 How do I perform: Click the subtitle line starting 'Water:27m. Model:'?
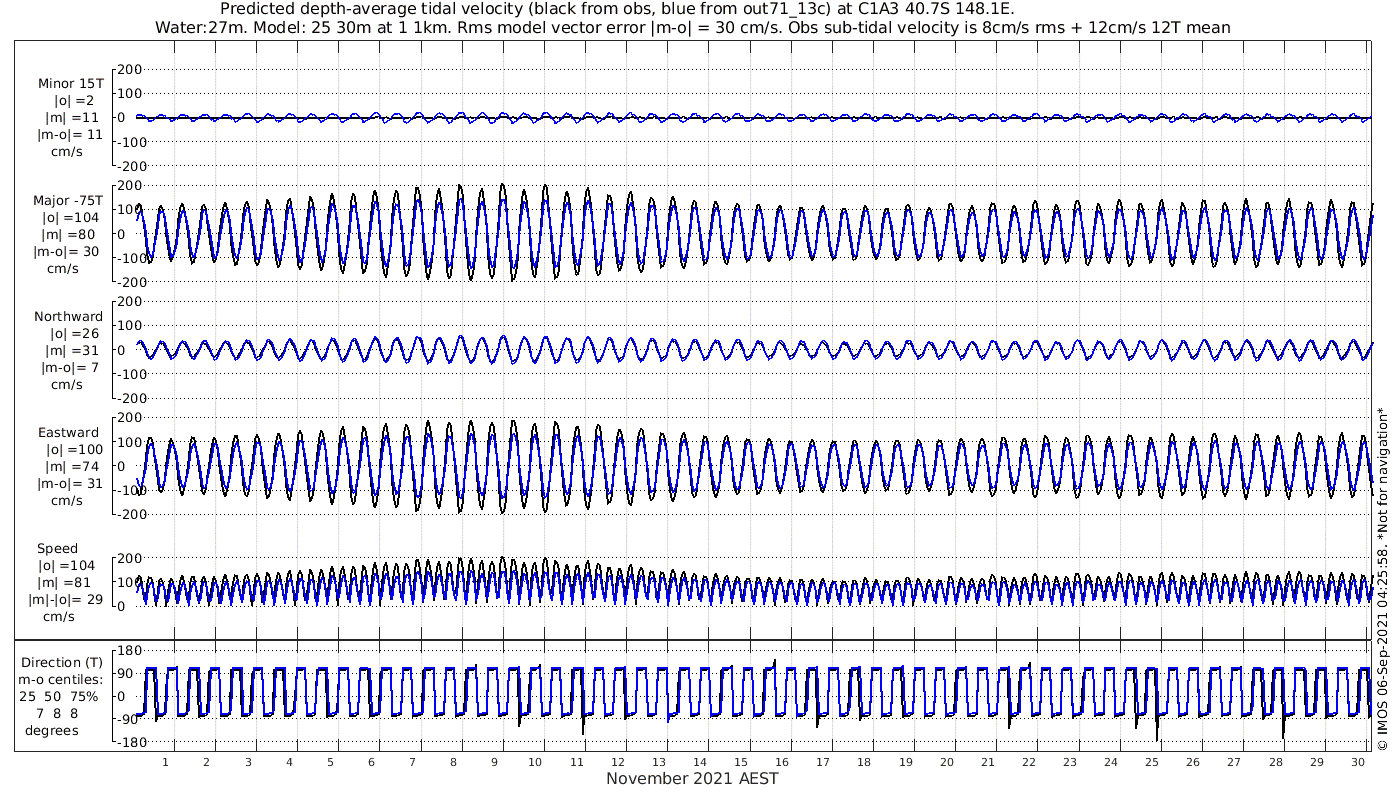pyautogui.click(x=693, y=27)
